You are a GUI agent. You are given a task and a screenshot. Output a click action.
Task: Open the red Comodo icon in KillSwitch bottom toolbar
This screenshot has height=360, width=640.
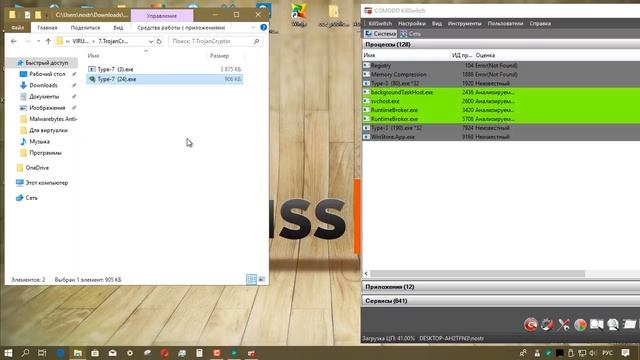coord(531,324)
